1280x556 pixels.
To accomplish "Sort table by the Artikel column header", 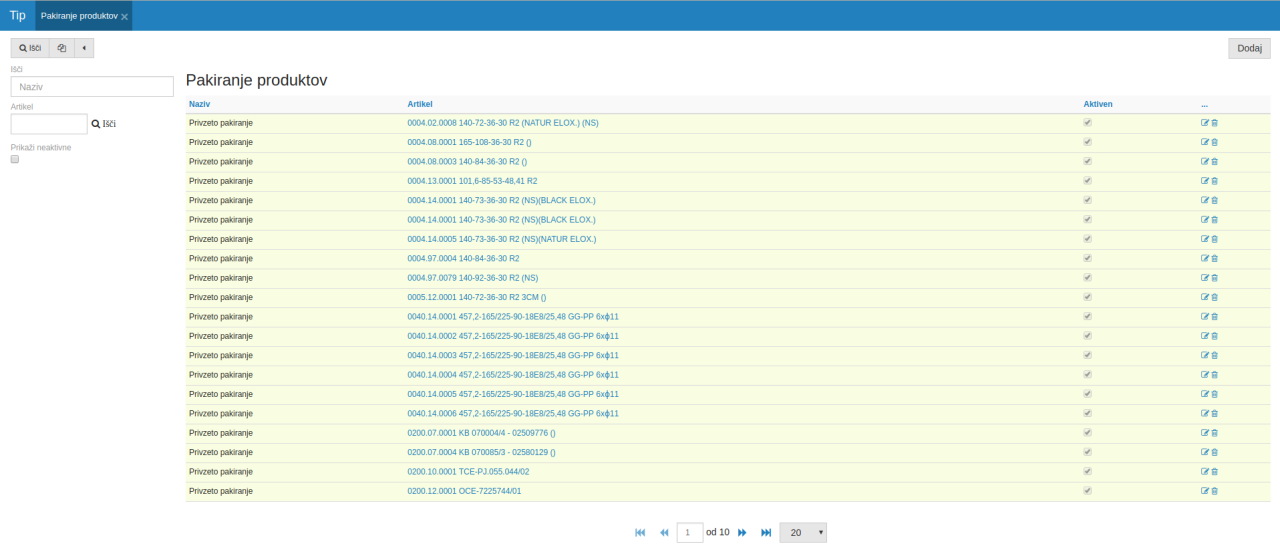I will coord(420,104).
